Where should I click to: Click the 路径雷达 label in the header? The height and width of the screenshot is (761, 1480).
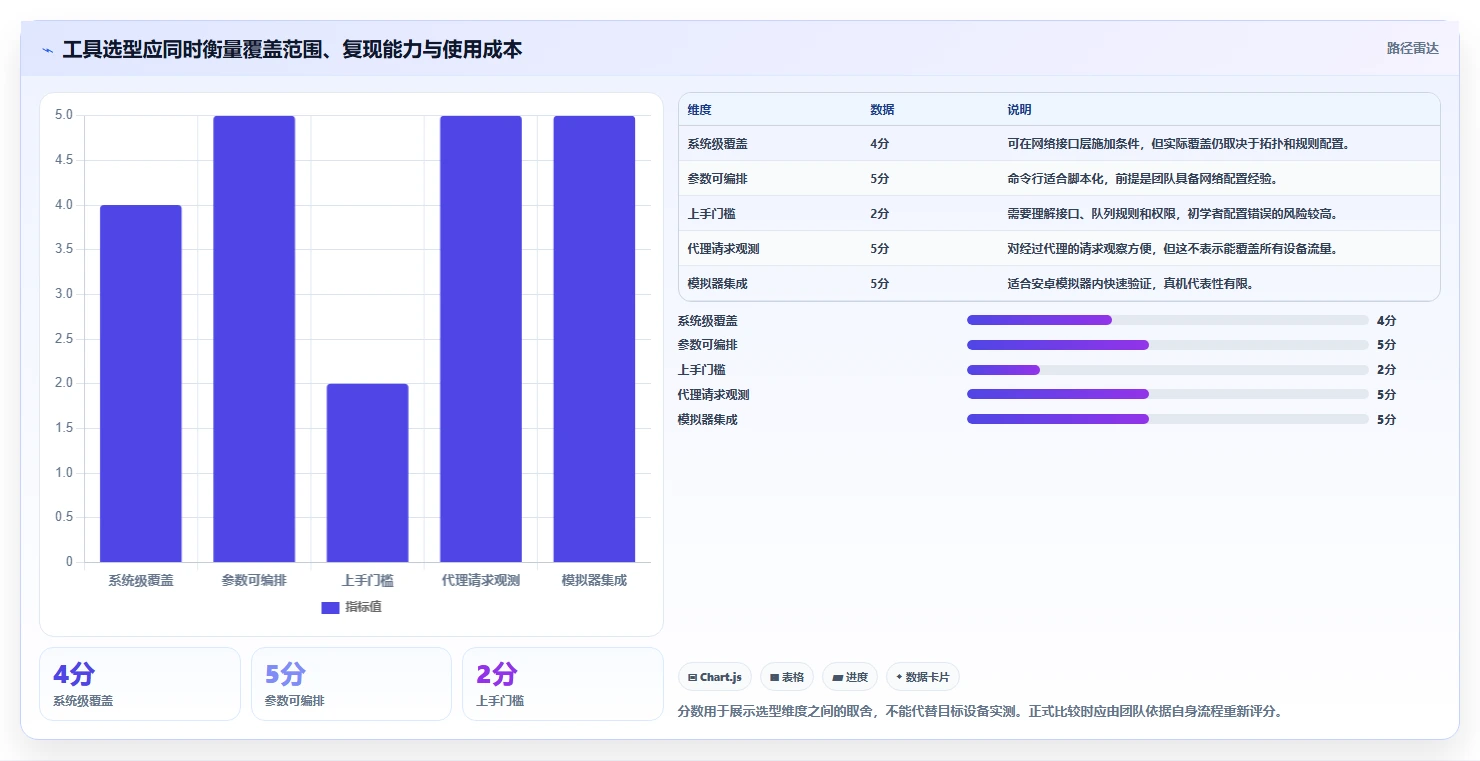point(1412,48)
